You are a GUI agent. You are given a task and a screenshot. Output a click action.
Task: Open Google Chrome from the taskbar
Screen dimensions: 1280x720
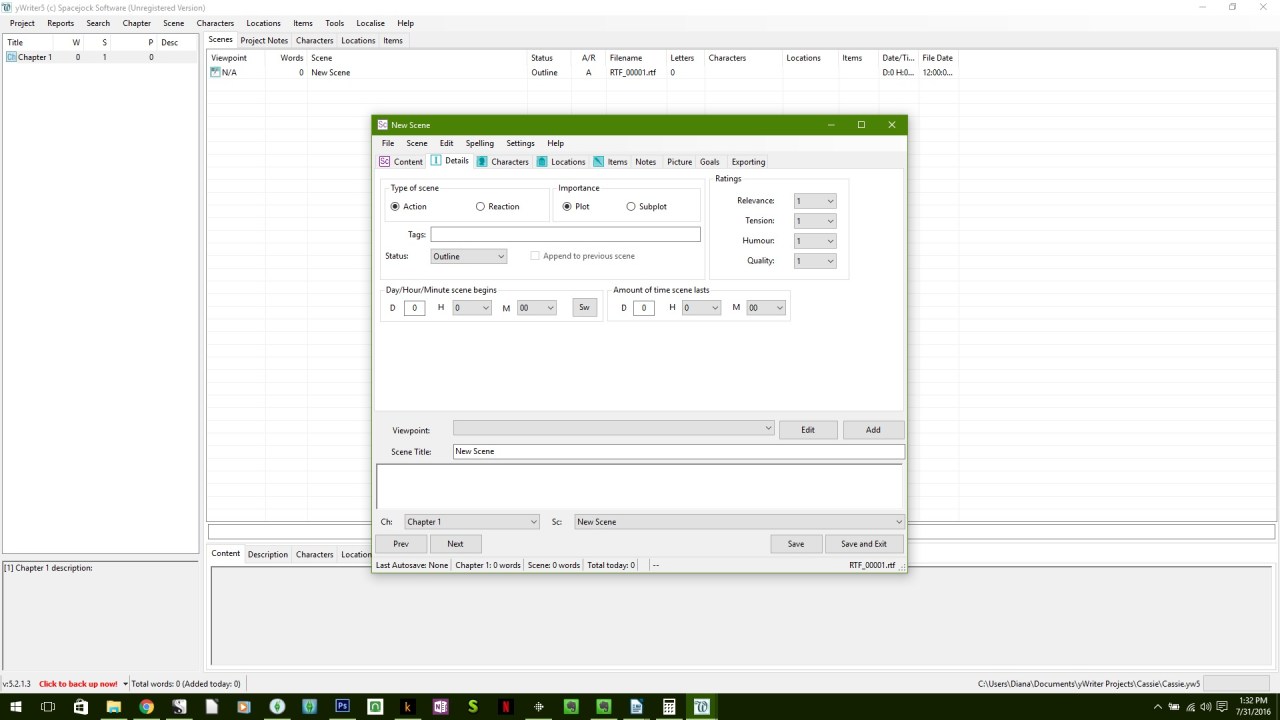[x=146, y=706]
